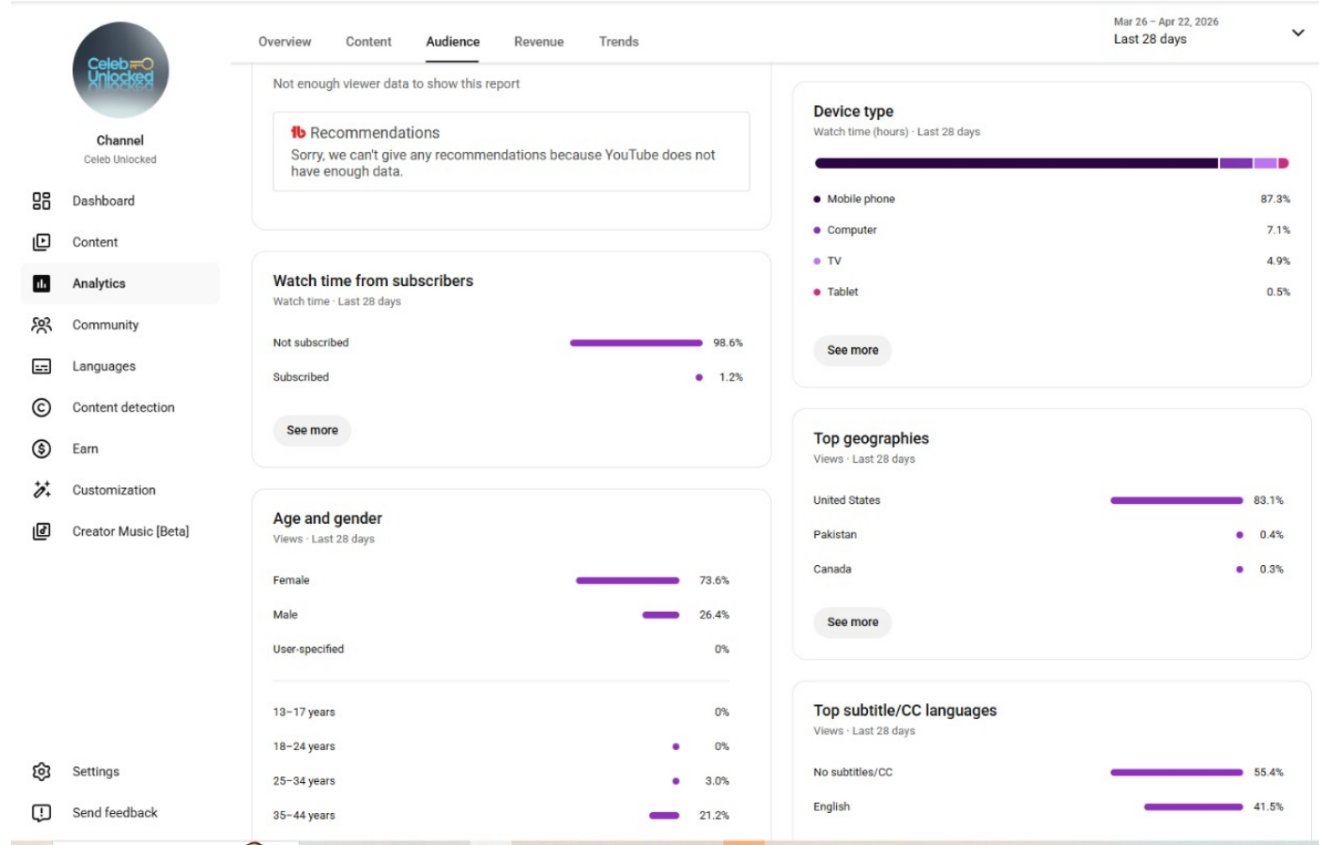Open the Settings gear icon

41,772
